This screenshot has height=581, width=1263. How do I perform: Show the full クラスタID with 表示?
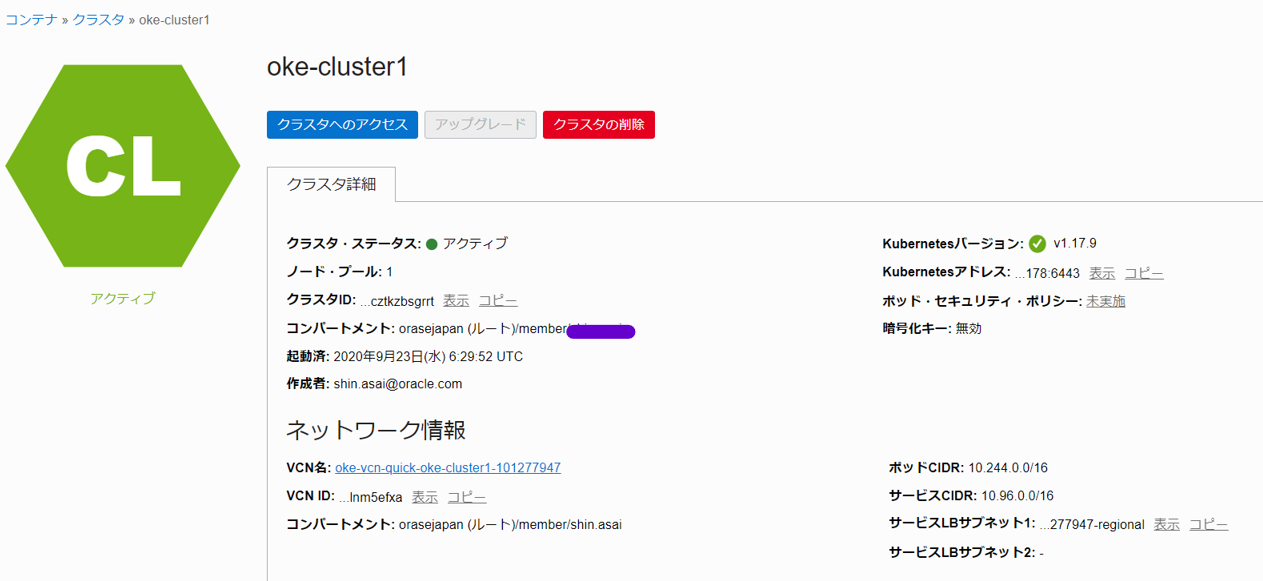pos(456,299)
